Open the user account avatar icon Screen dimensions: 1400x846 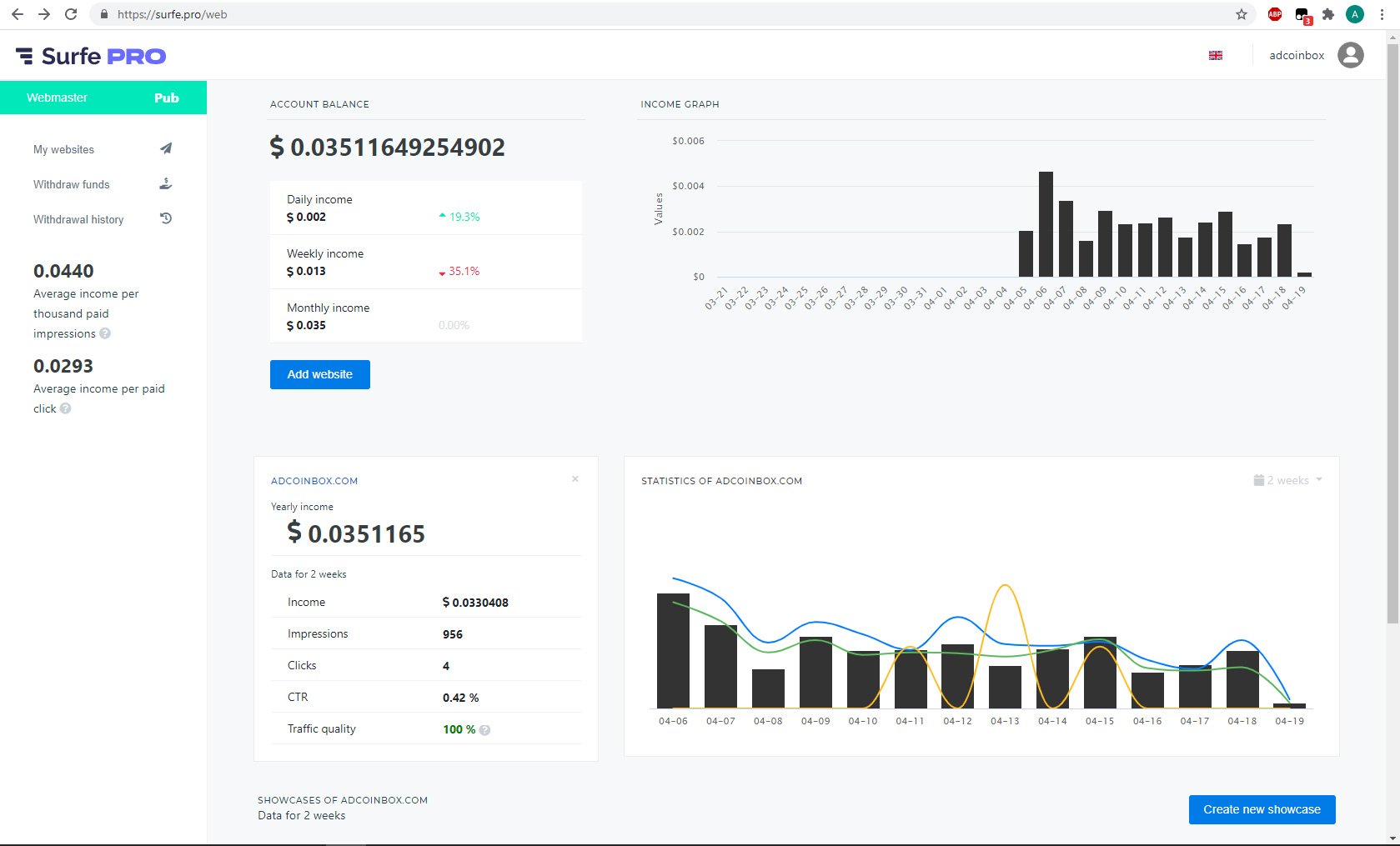(x=1351, y=55)
